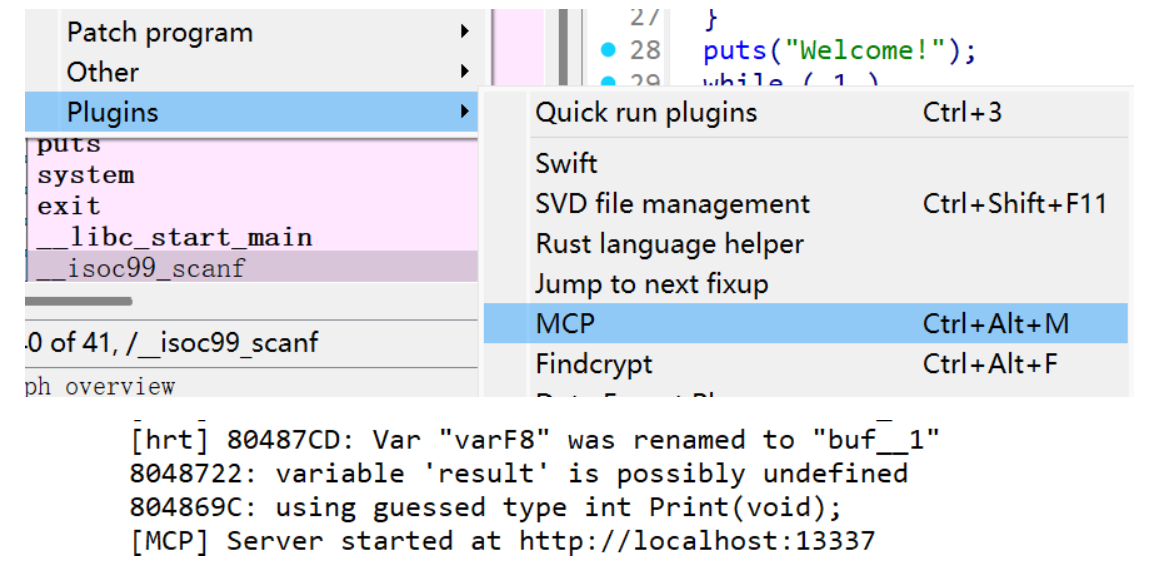Select system in the function list
Screen dimensions: 1156x576
tap(85, 175)
